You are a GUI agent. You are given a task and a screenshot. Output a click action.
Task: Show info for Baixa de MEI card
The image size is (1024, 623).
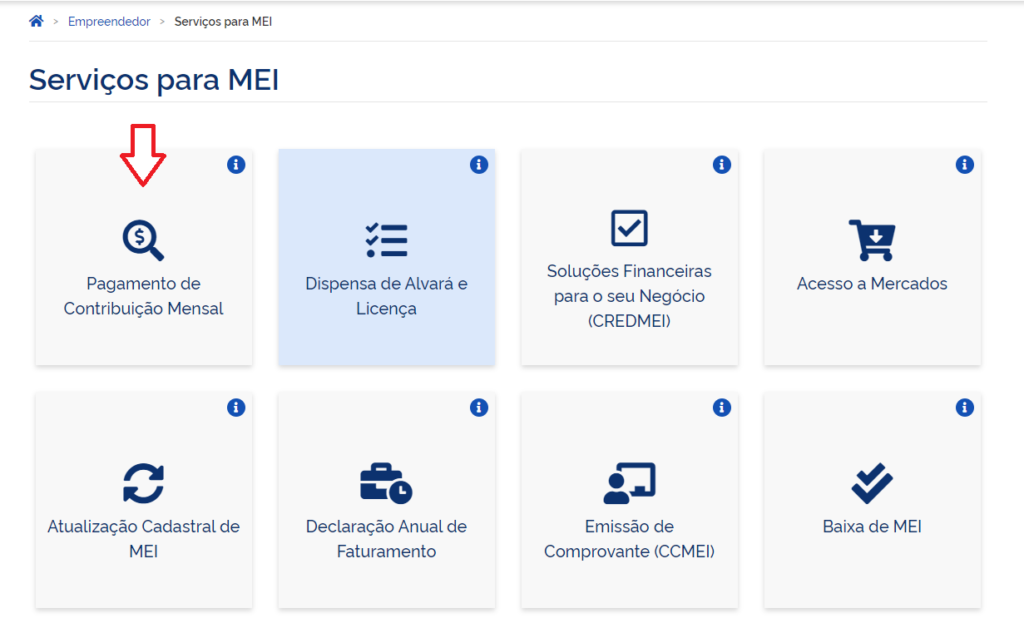[x=964, y=407]
